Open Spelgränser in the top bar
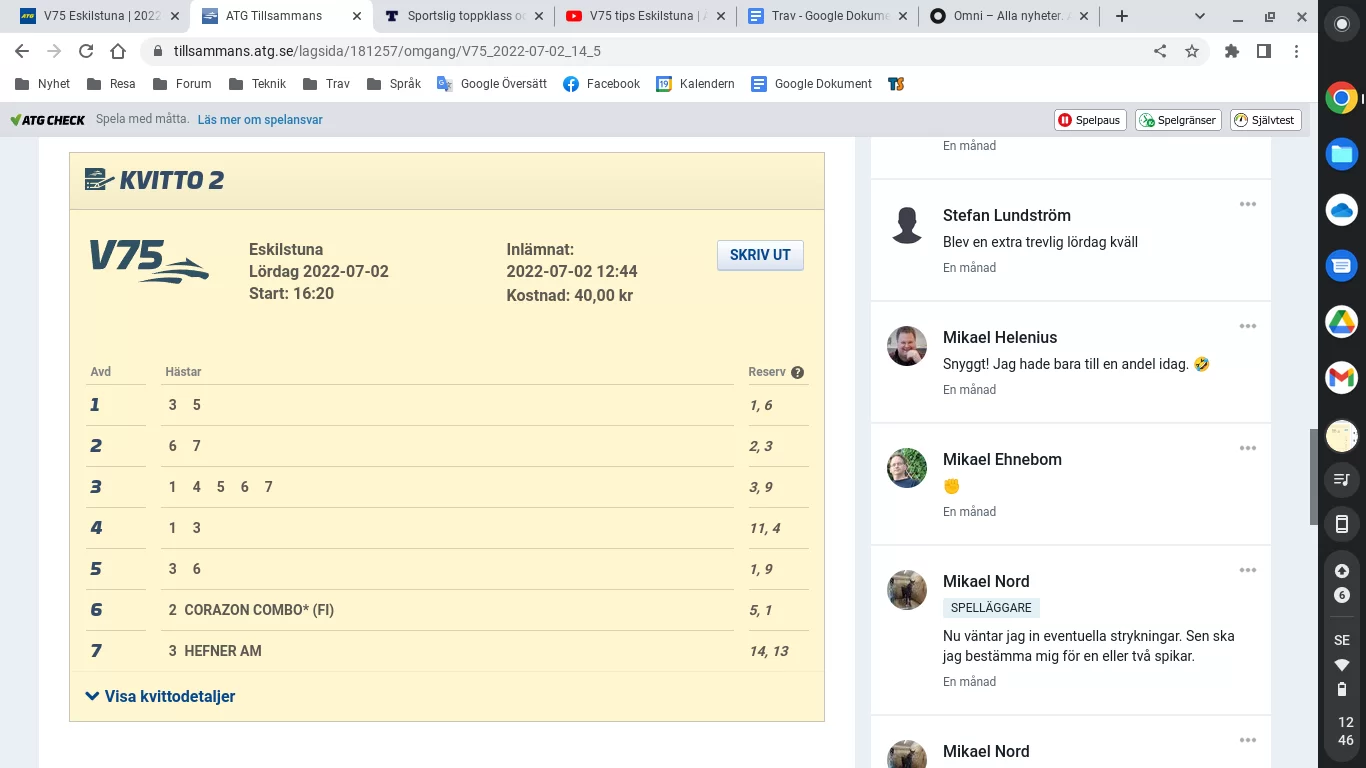 coord(1177,119)
